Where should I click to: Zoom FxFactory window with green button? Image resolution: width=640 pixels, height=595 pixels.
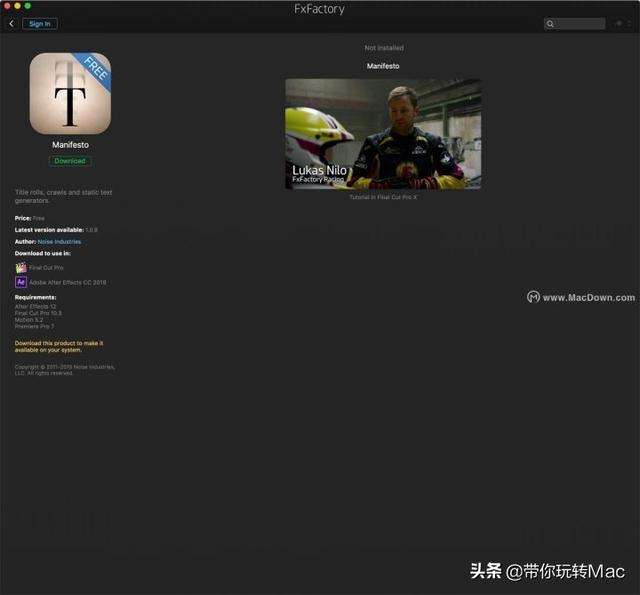pyautogui.click(x=28, y=6)
